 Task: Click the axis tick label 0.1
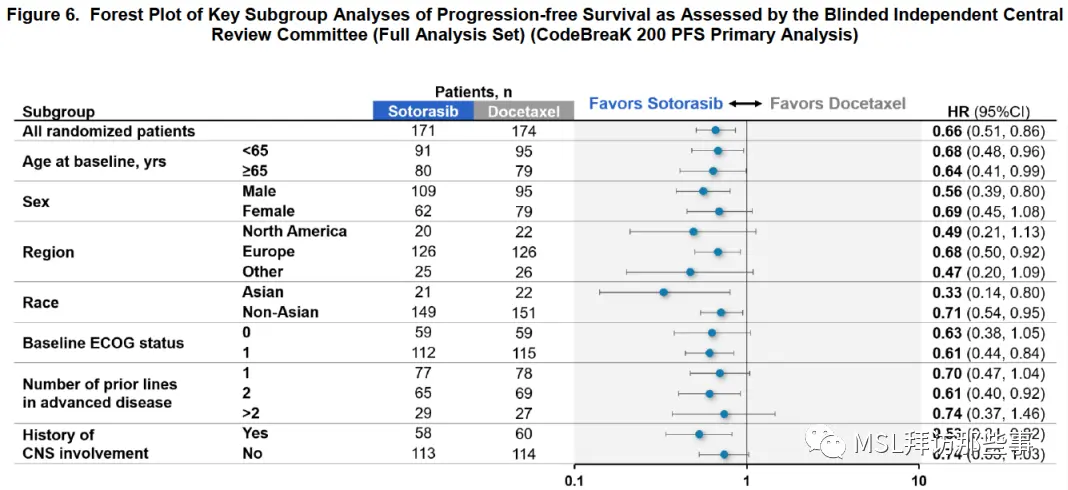(x=574, y=481)
